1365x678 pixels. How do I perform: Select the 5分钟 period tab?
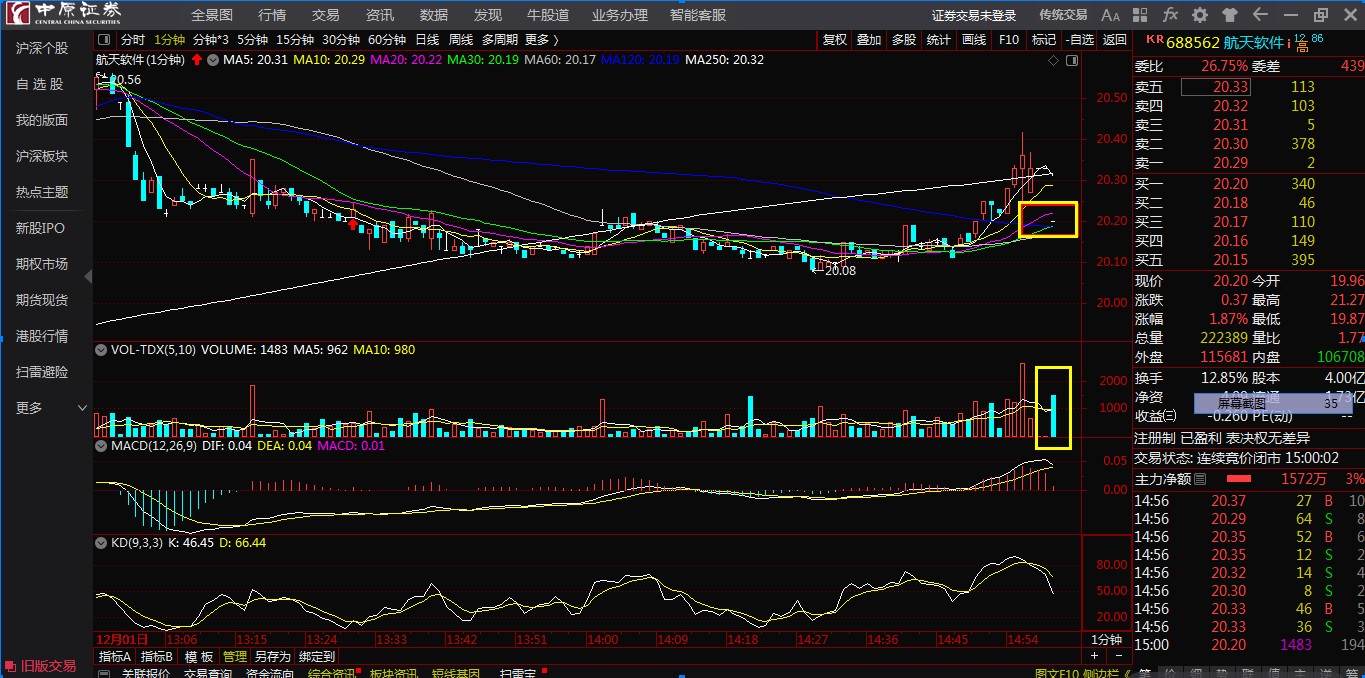pos(253,40)
